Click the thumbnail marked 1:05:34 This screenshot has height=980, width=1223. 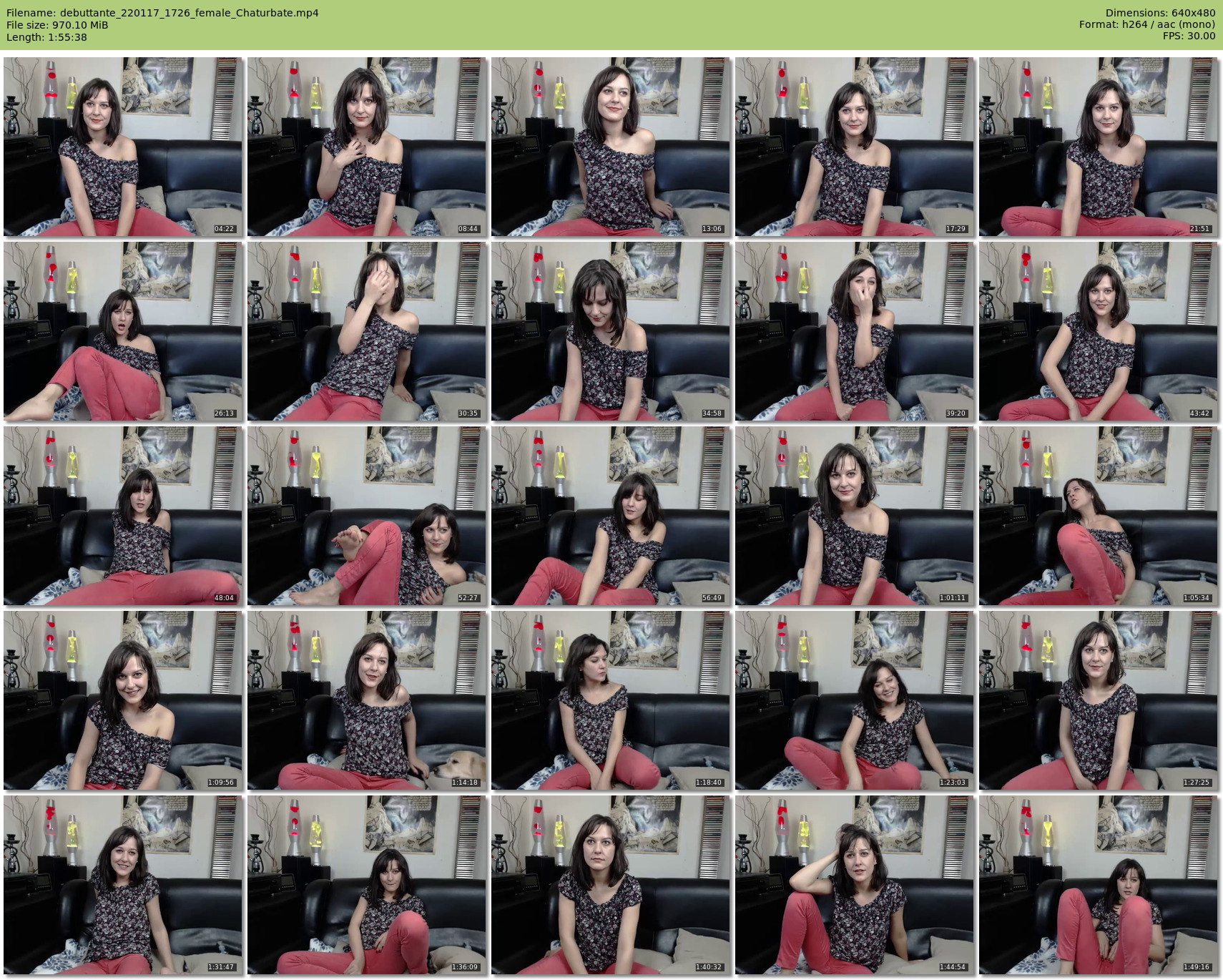1099,516
